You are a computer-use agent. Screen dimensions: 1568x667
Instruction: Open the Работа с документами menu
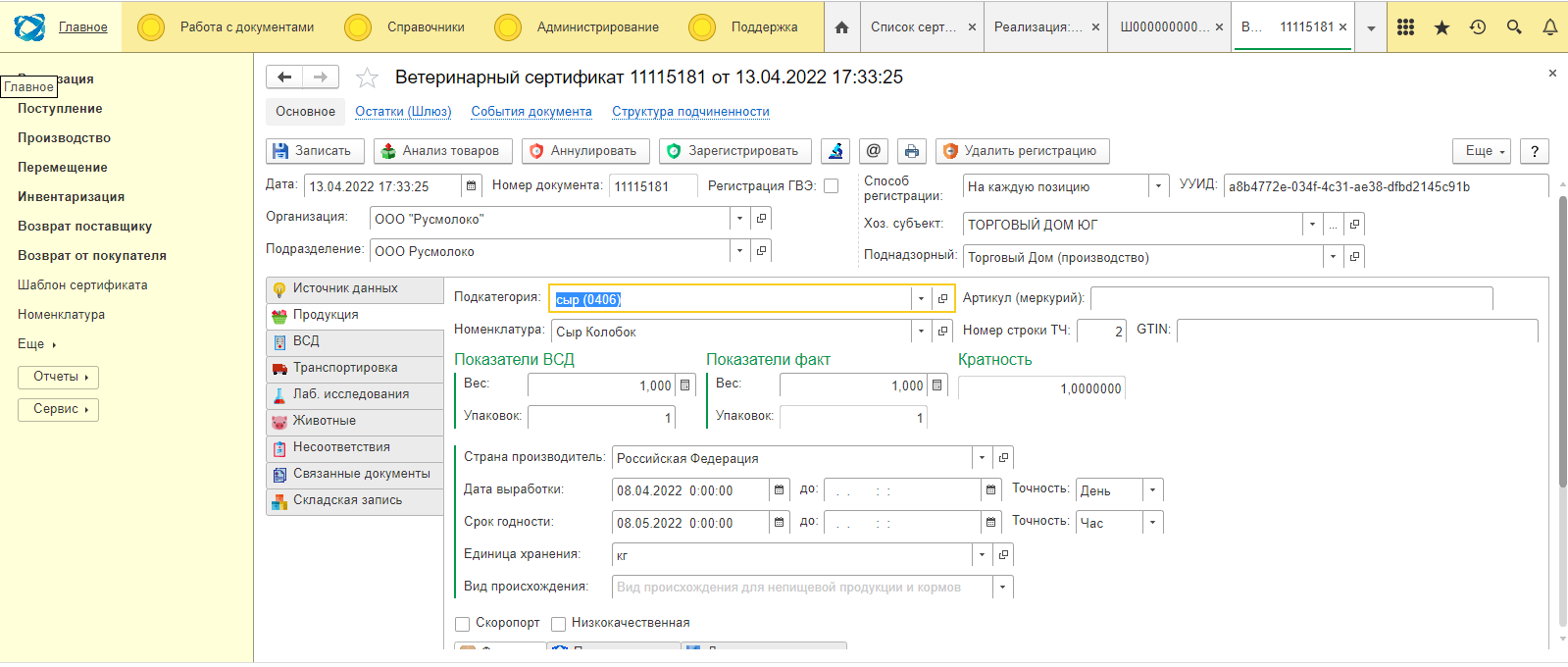pos(227,27)
